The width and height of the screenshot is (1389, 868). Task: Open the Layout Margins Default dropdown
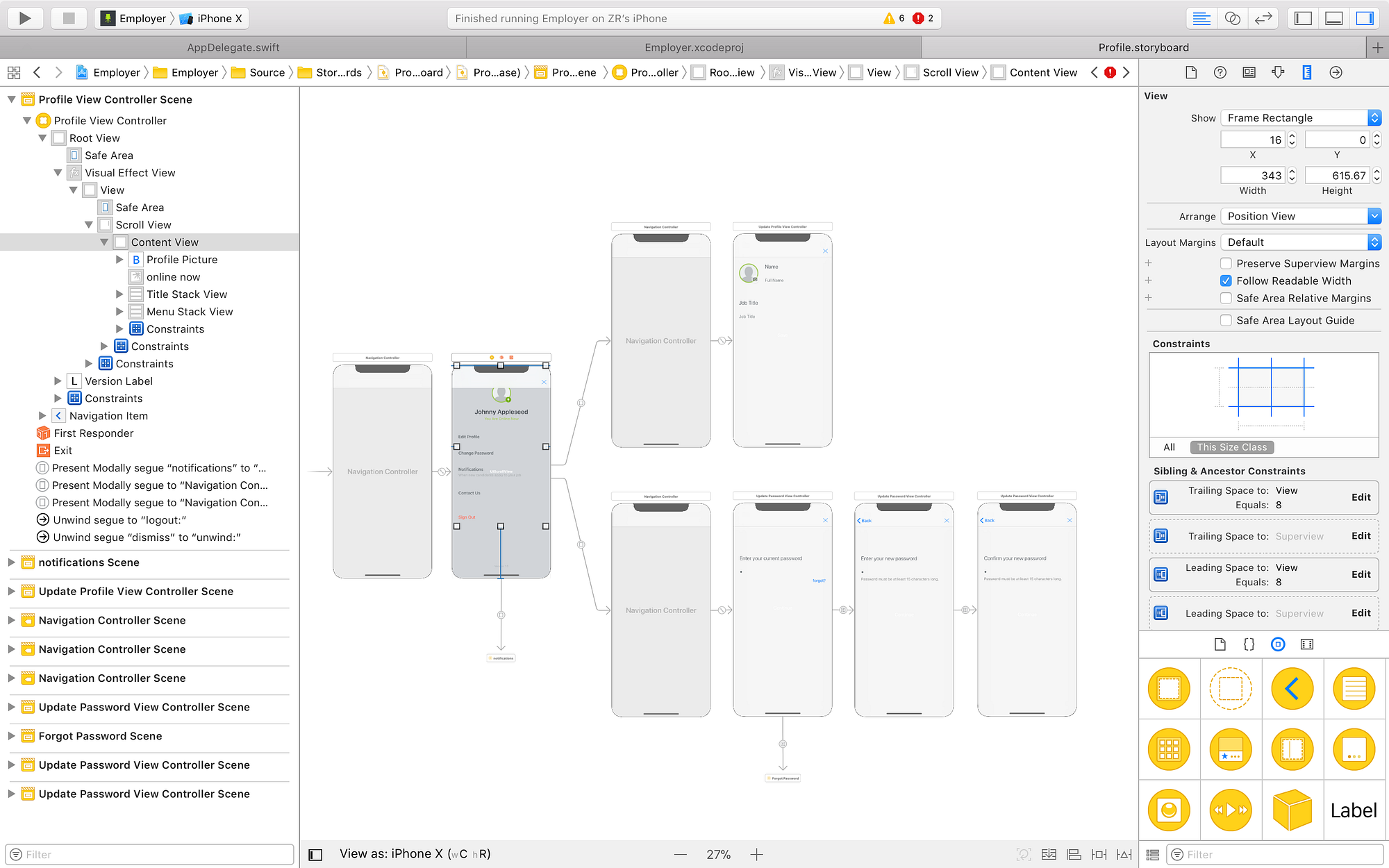click(x=1300, y=242)
